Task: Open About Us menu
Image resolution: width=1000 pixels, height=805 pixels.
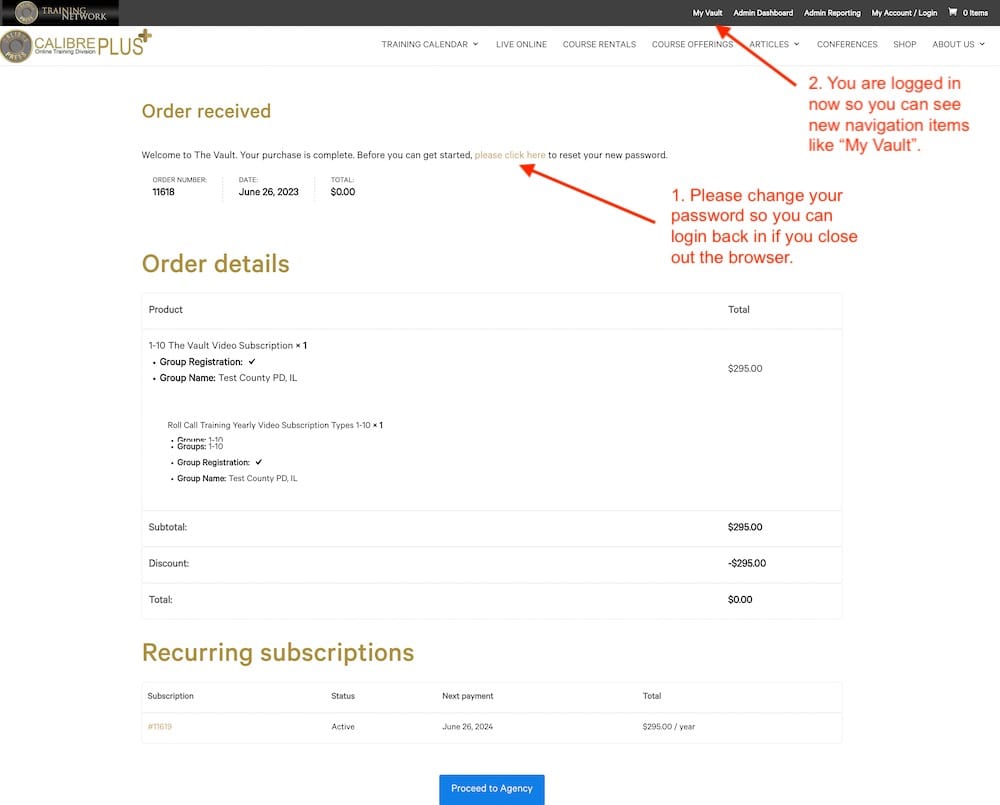Action: coord(953,44)
